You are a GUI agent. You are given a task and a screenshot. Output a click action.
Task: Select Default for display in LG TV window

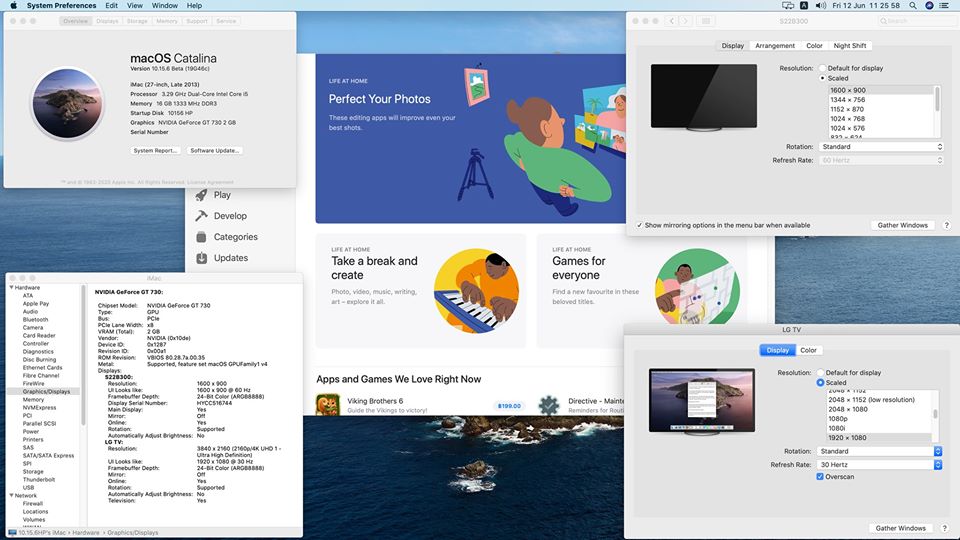820,372
